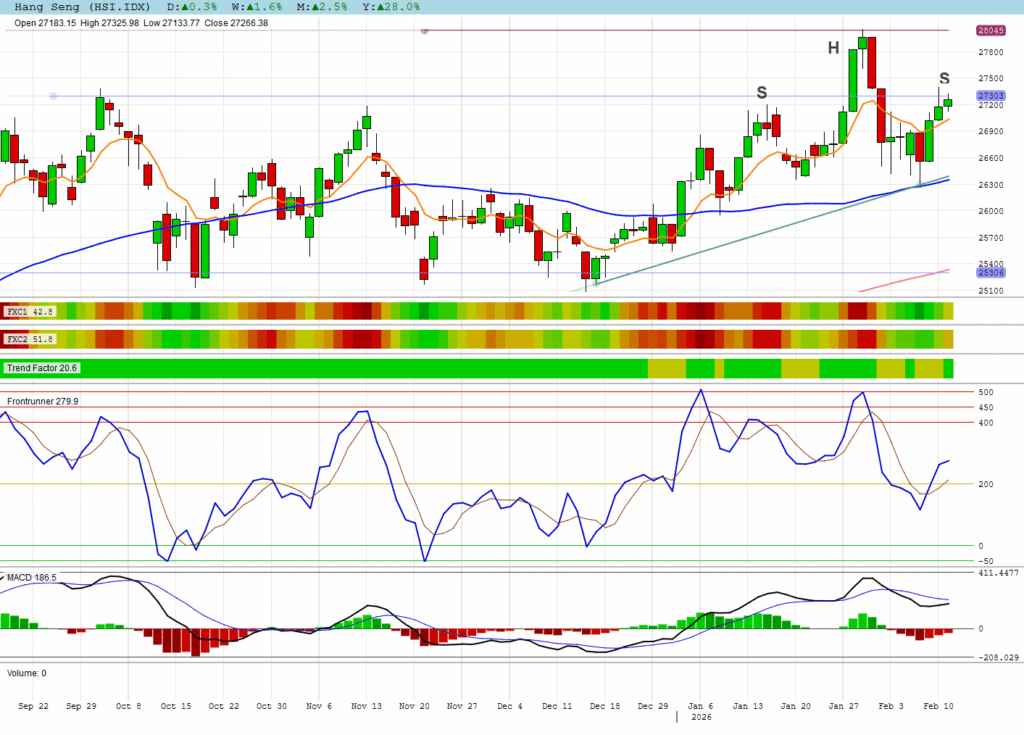Screen dimensions: 1024x735
Task: Click the 27303 current price tag
Action: [x=990, y=96]
